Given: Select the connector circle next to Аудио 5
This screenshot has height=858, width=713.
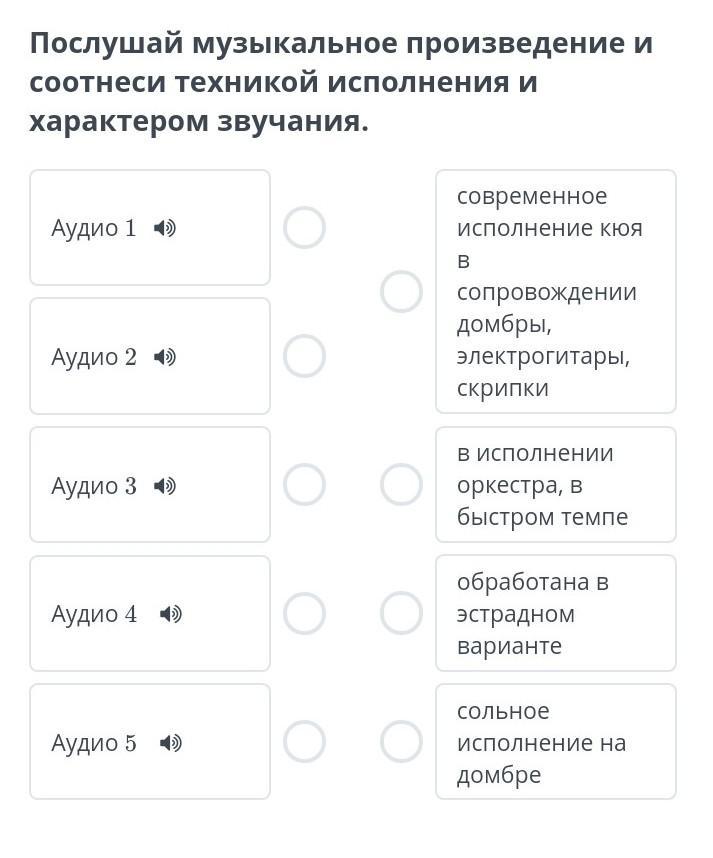Looking at the screenshot, I should pos(304,742).
